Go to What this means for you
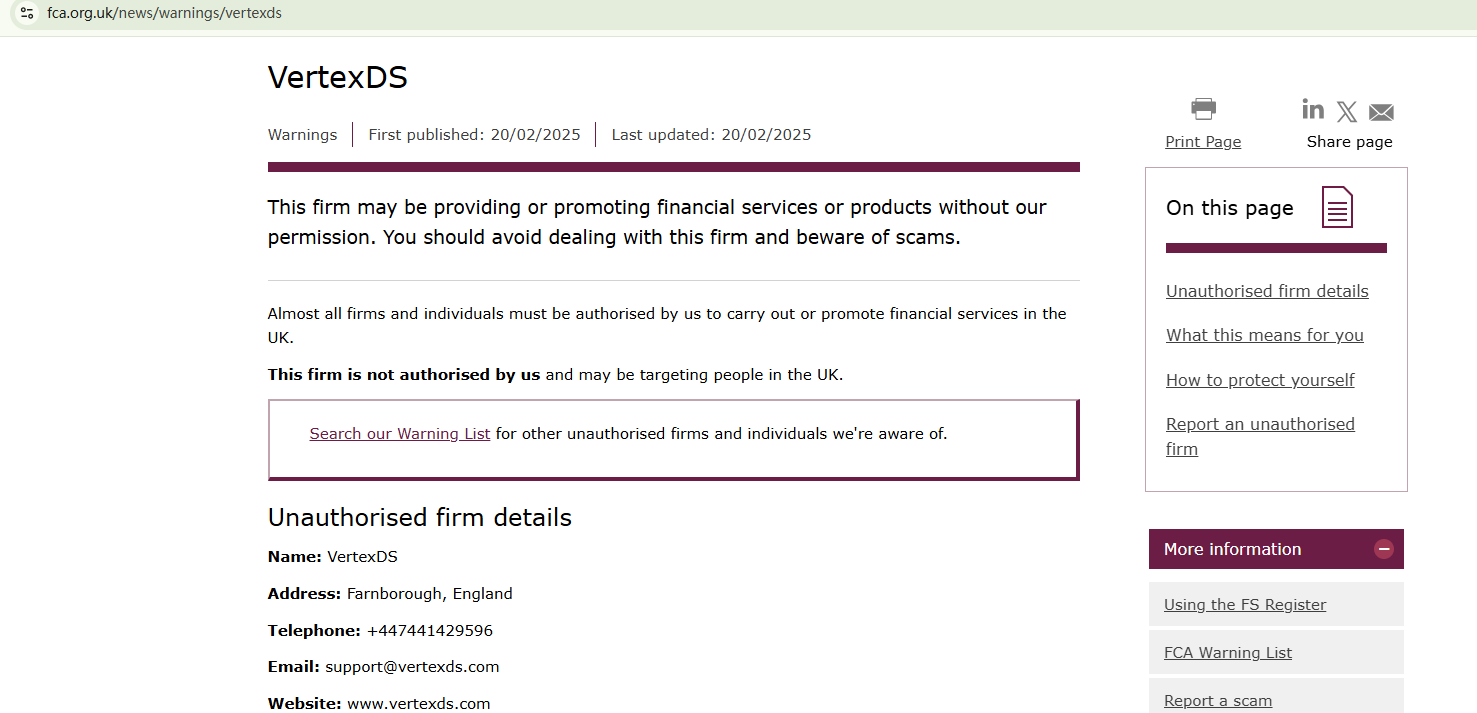 point(1264,335)
